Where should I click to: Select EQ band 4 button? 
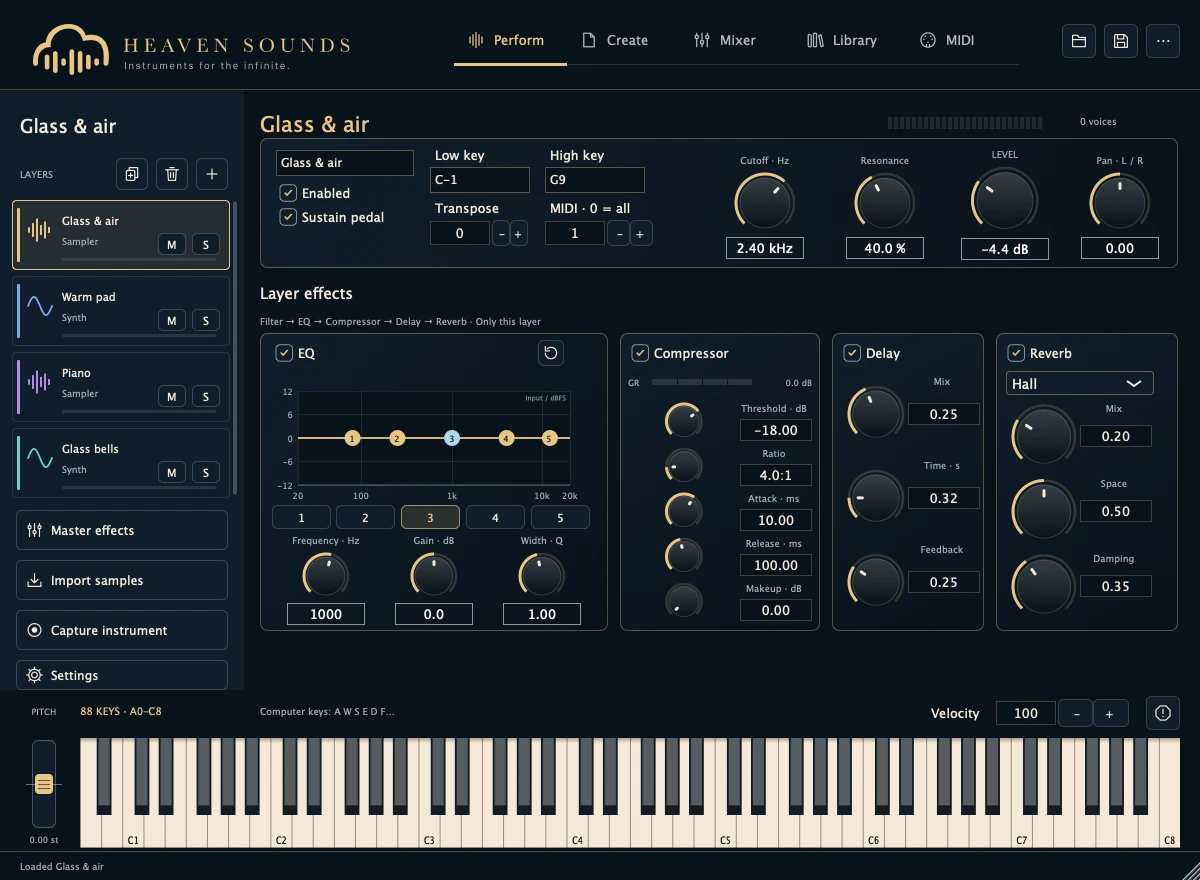[495, 517]
